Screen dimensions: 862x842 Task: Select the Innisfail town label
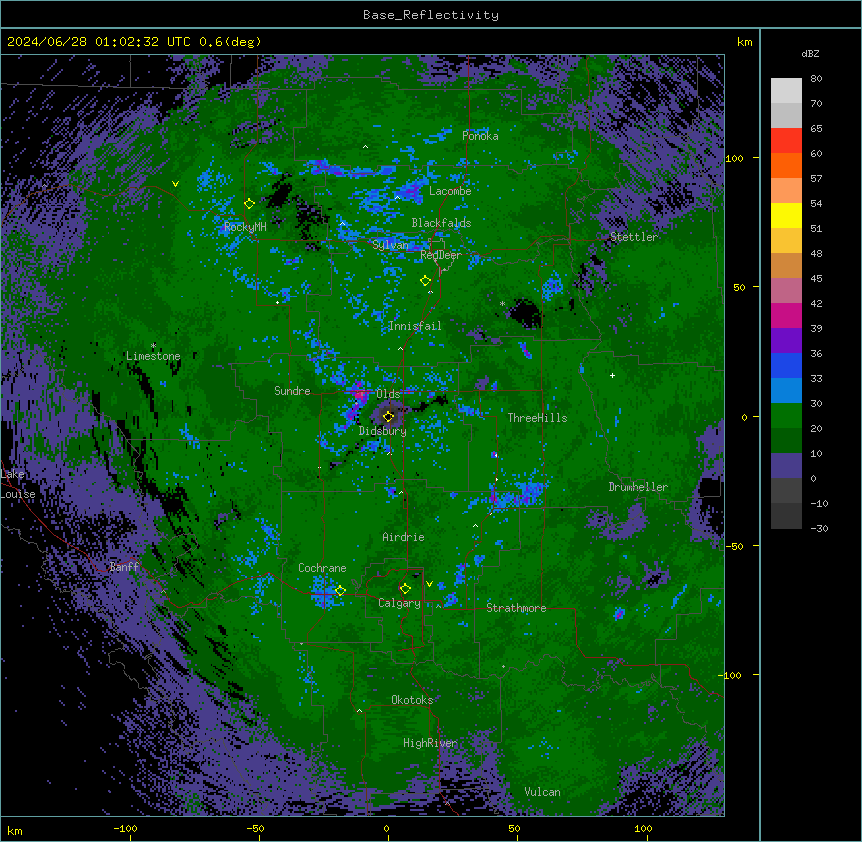(415, 326)
